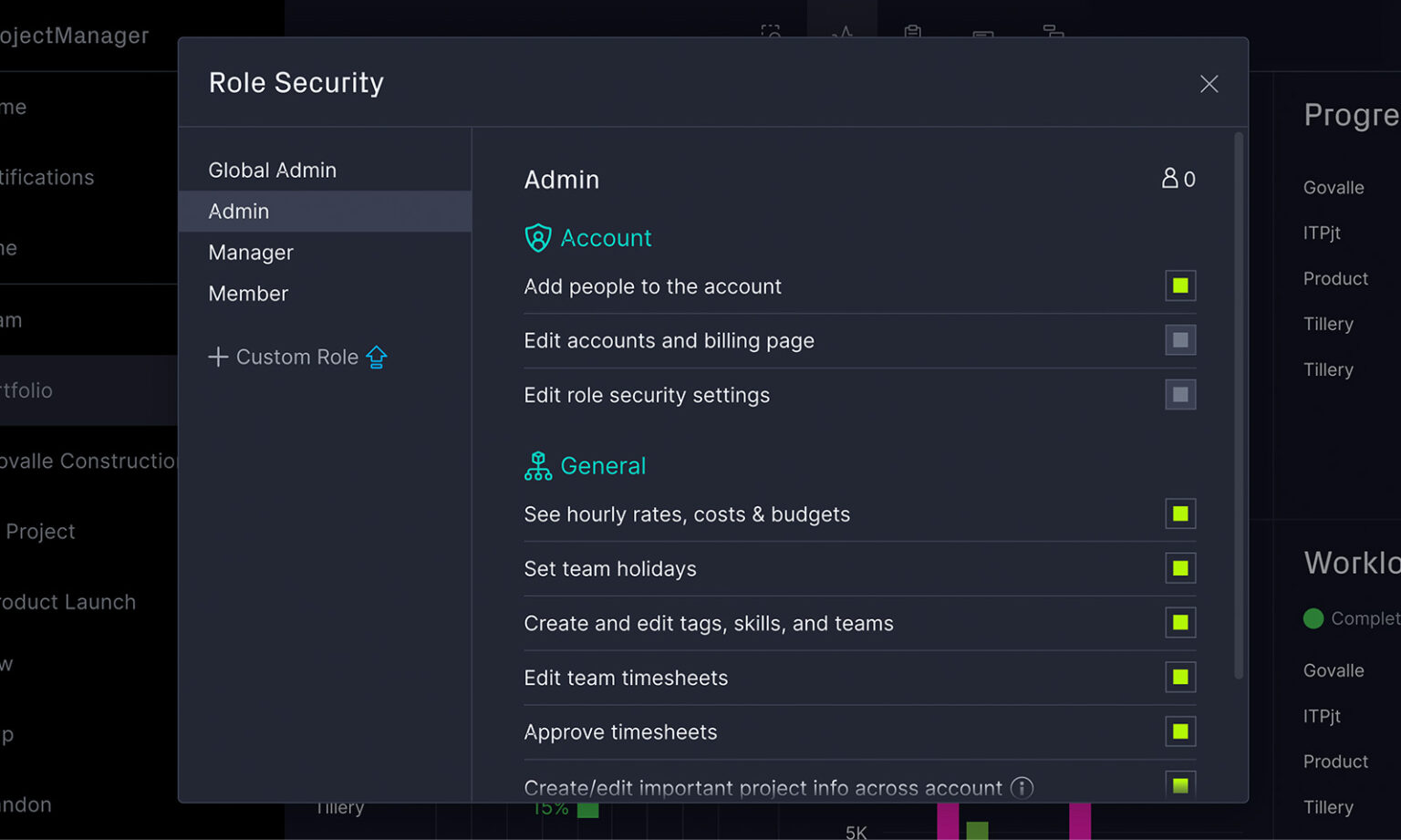
Task: Uncheck 'Edit team timesheets' checkbox
Action: [1180, 677]
